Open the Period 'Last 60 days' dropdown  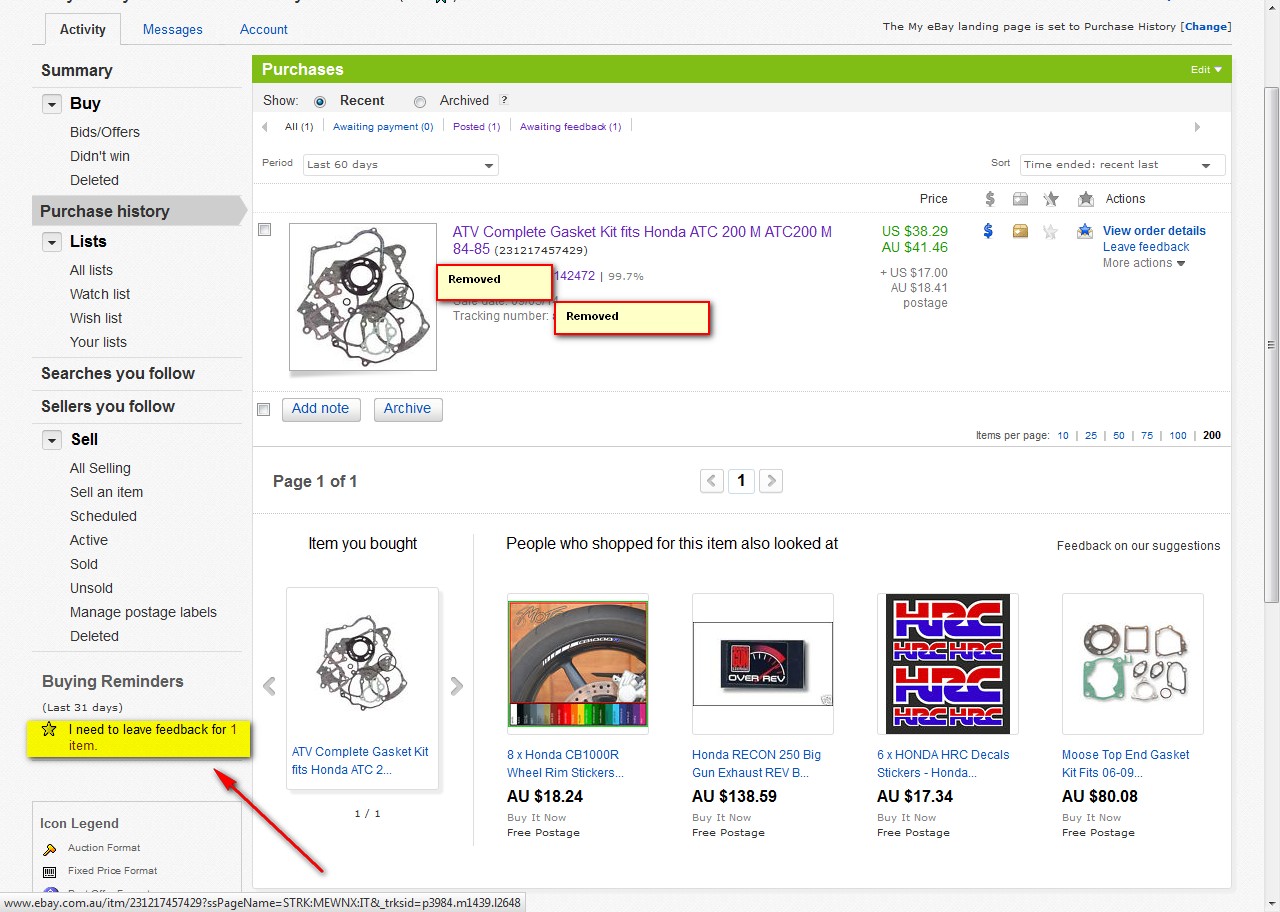pyautogui.click(x=400, y=165)
